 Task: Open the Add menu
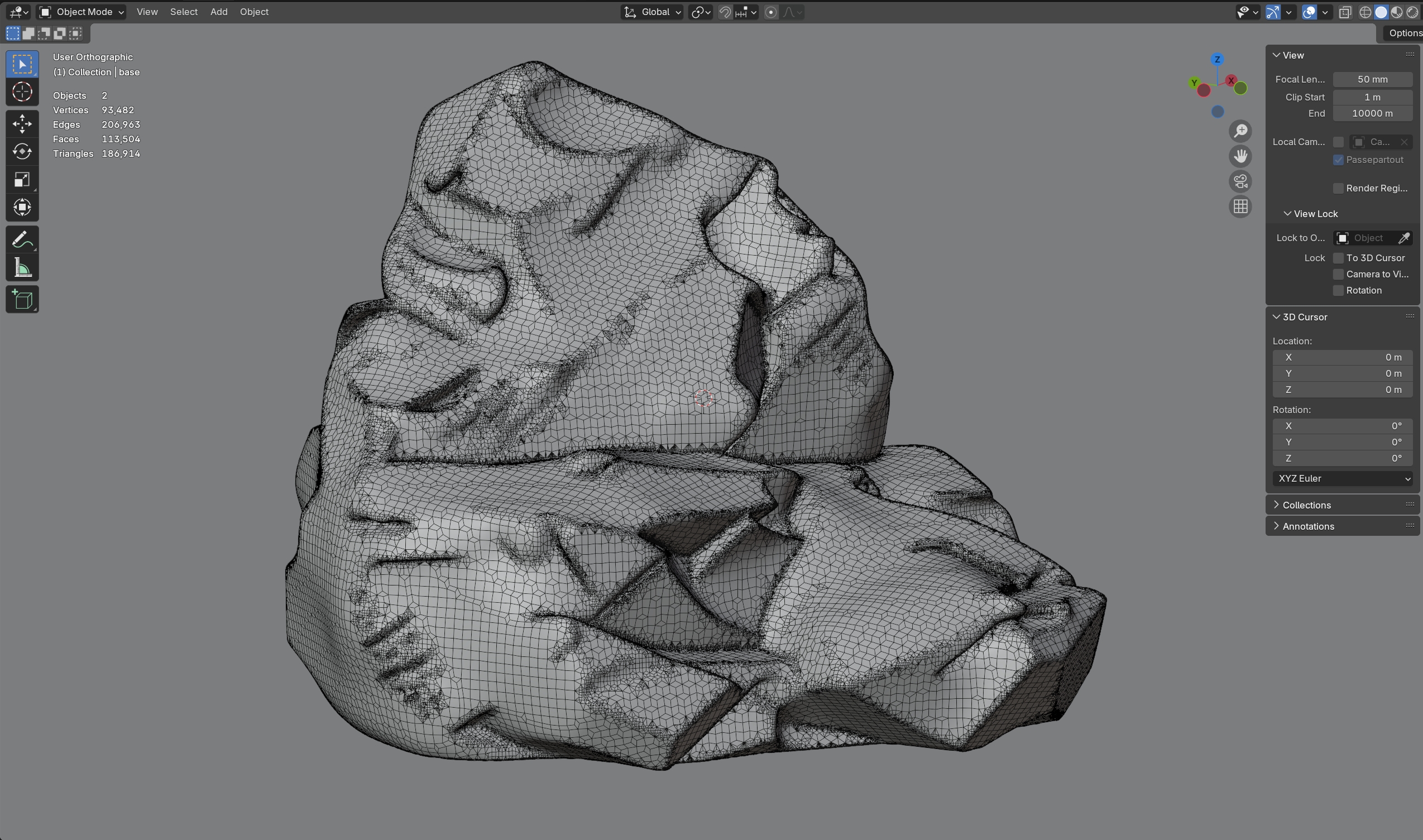pos(218,12)
